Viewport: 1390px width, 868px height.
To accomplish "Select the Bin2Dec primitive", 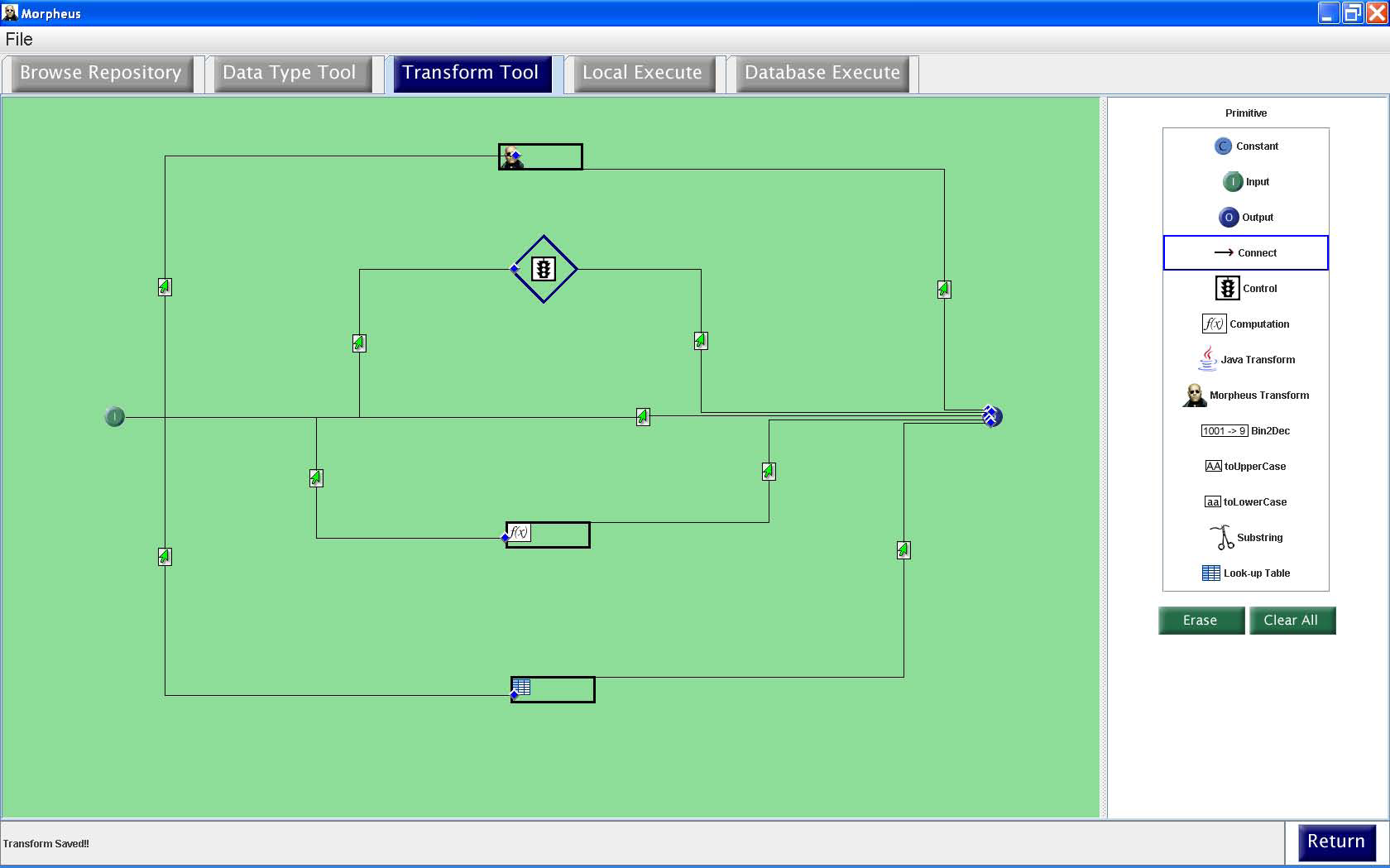I will tap(1246, 431).
